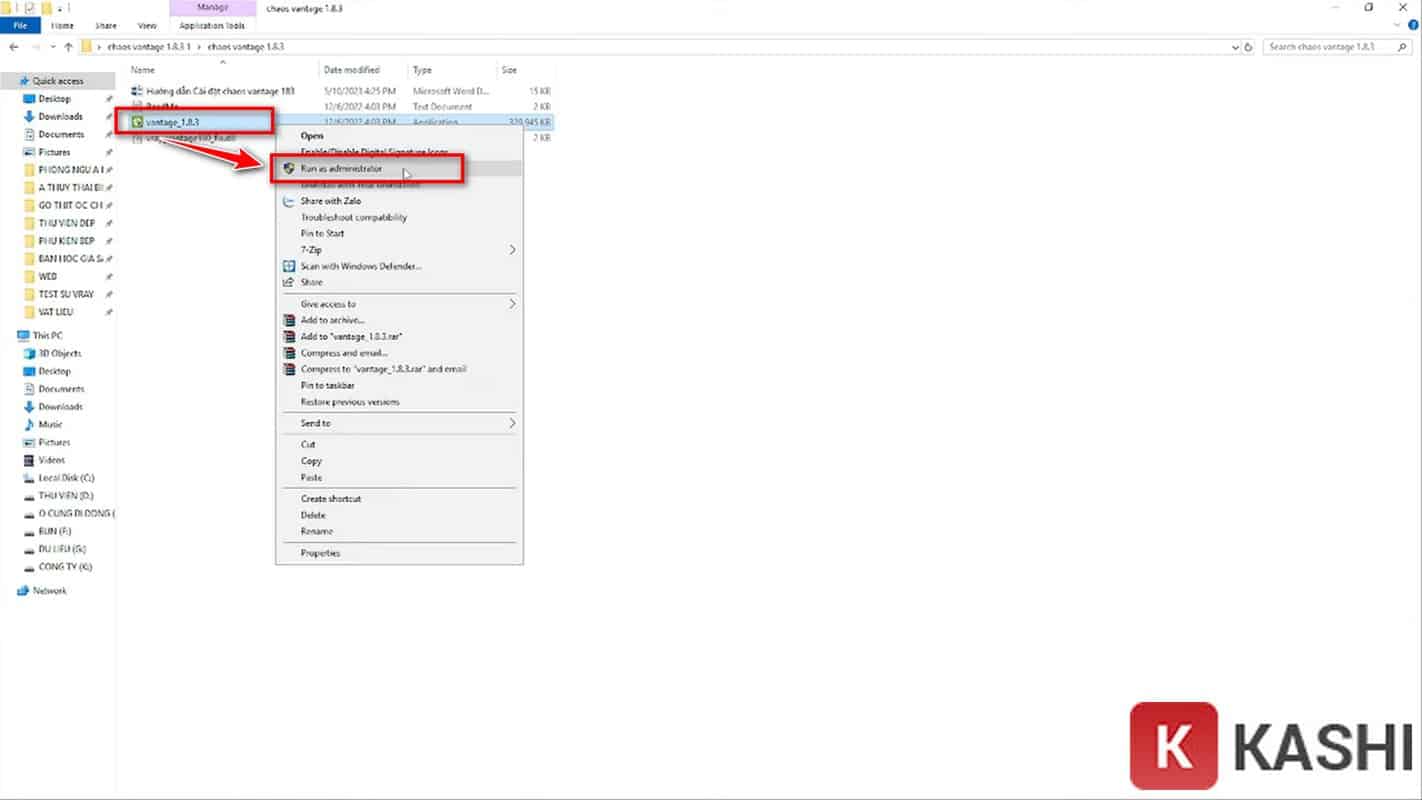Click the Music icon under This PC
This screenshot has height=800, width=1422.
click(x=29, y=425)
